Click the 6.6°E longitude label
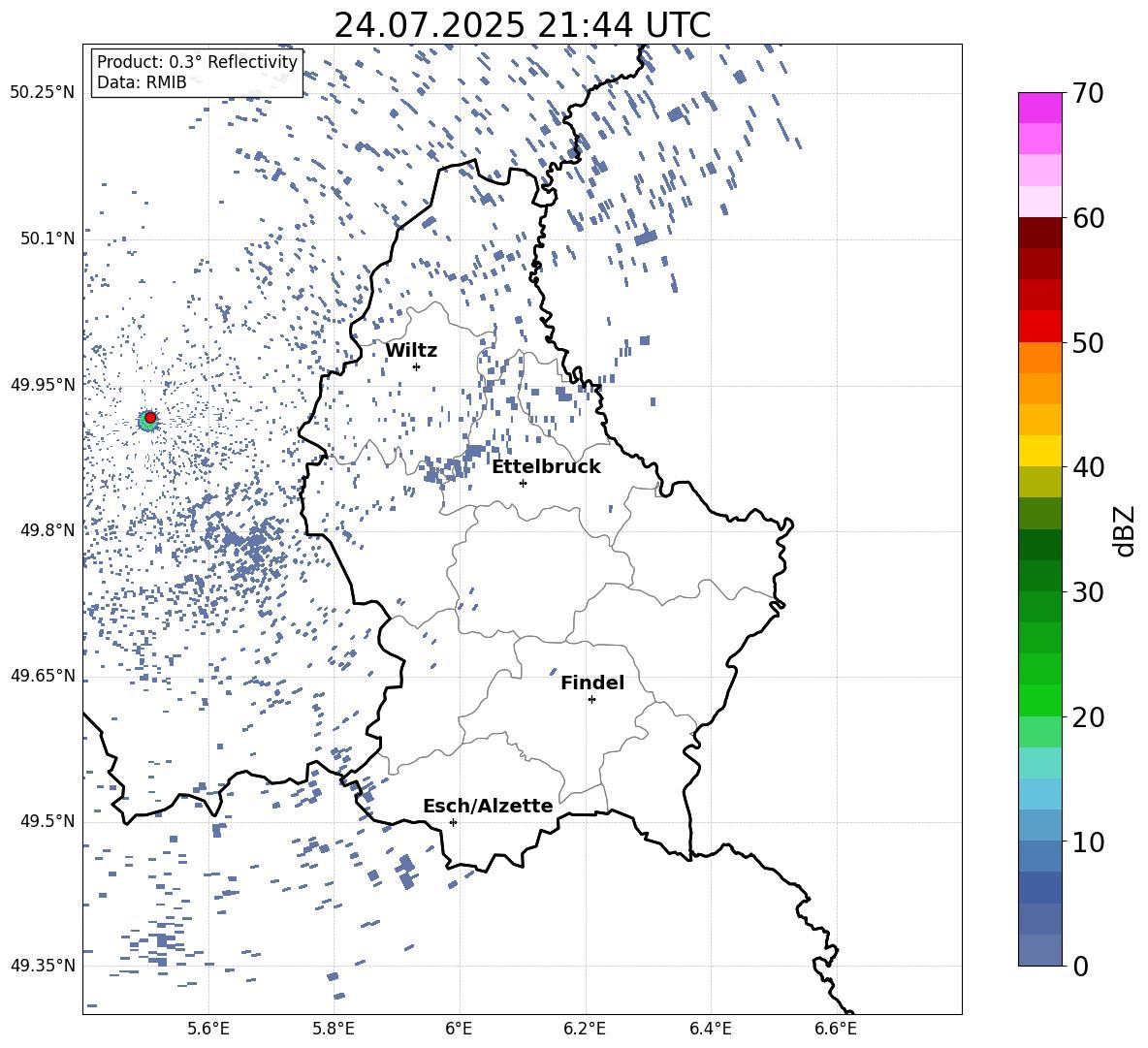 click(836, 1029)
